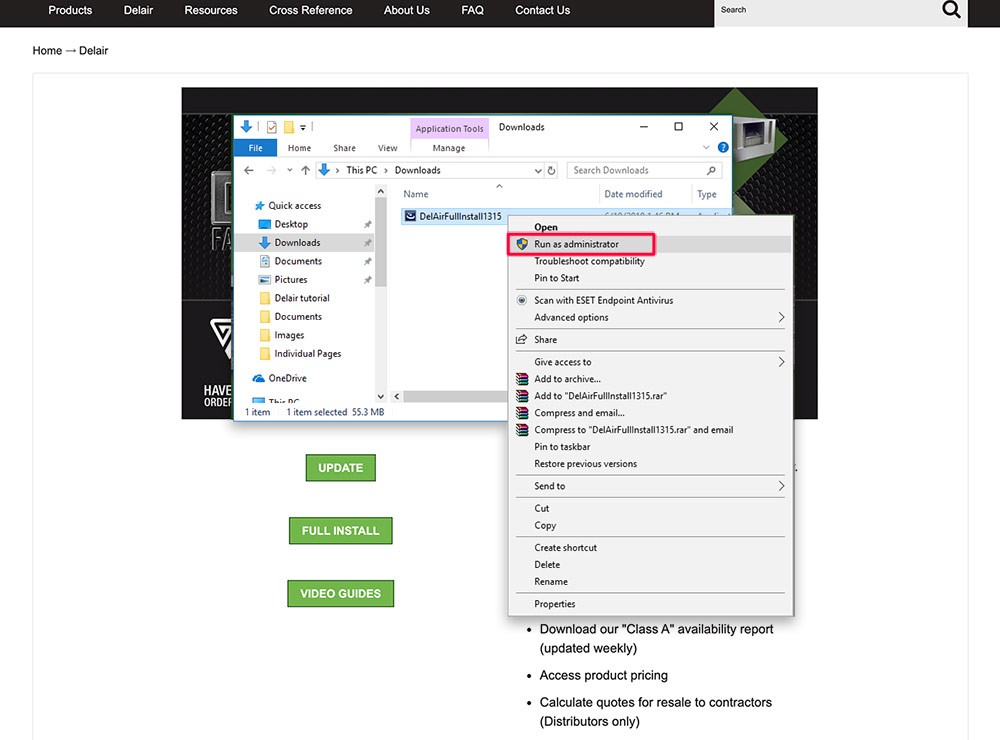This screenshot has height=740, width=1000.
Task: Expand Advanced options submenu arrow
Action: point(781,317)
